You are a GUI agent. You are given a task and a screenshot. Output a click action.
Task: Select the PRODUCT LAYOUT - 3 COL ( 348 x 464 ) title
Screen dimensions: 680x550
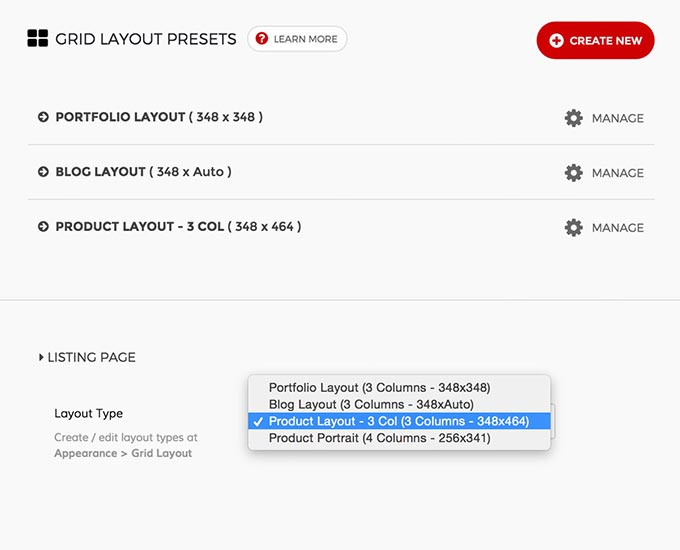click(178, 226)
